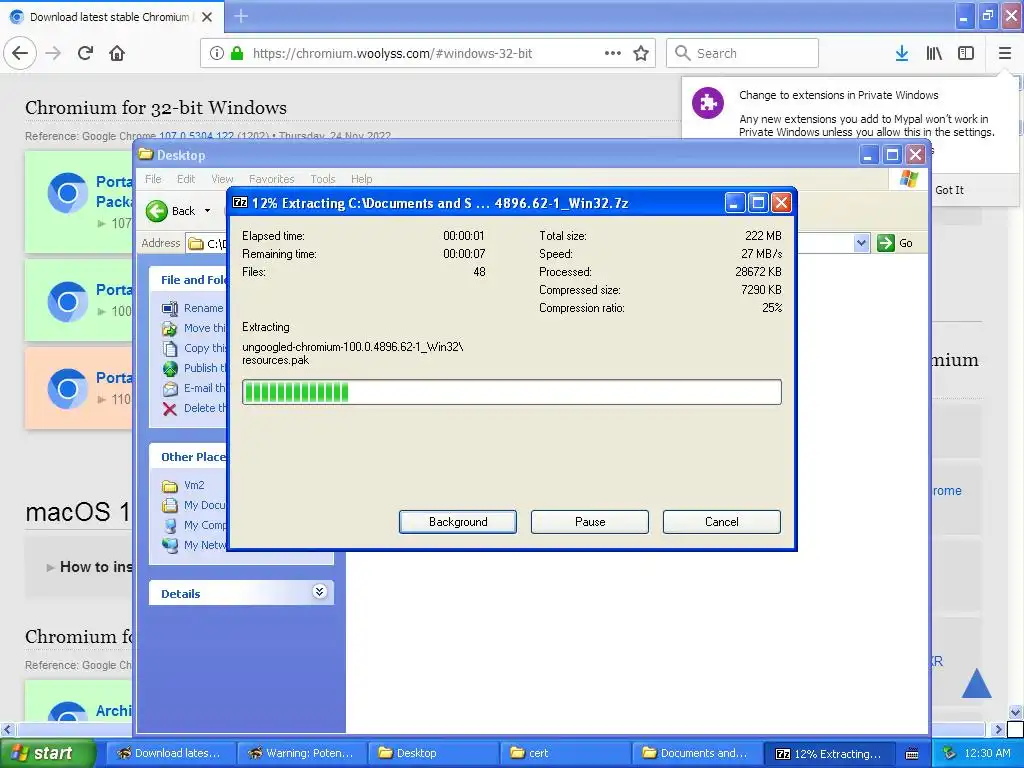This screenshot has height=768, width=1024.
Task: Click the 12:30 AM taskbar clock
Action: coord(987,753)
